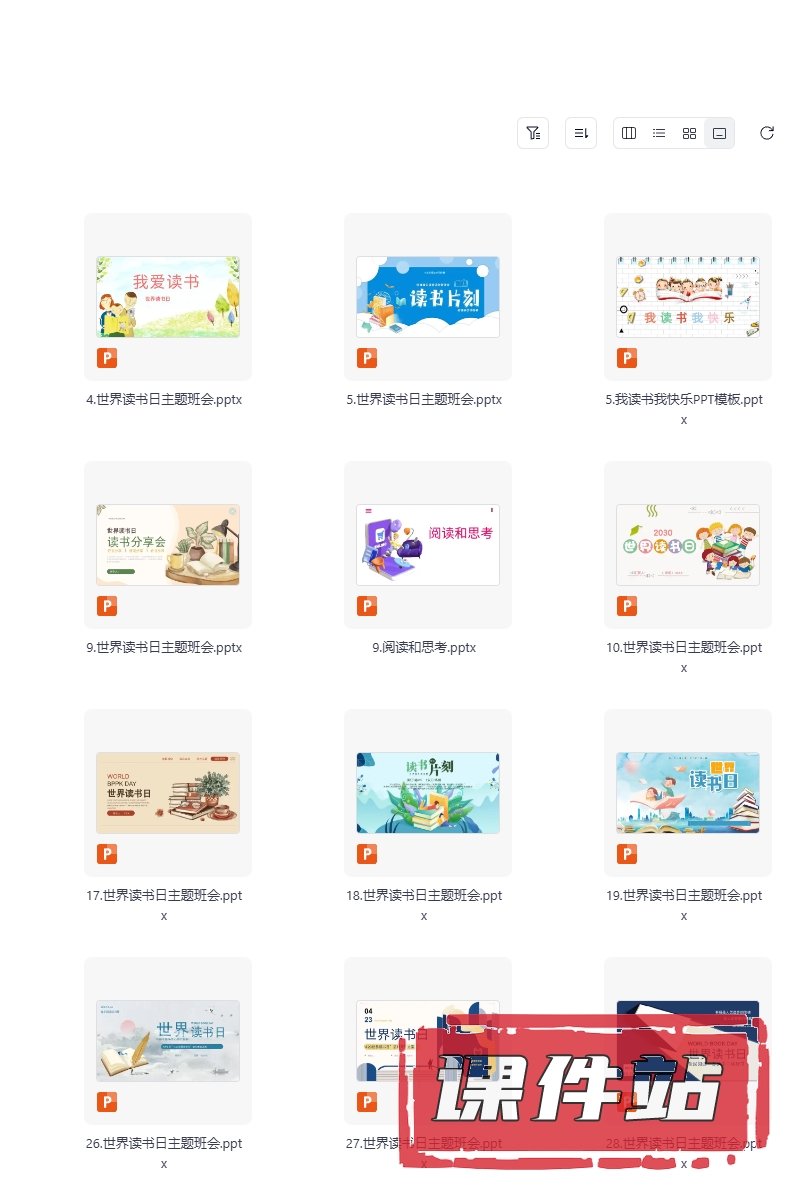Open the sort order menu
Viewport: 800px width, 1200px height.
coord(581,133)
